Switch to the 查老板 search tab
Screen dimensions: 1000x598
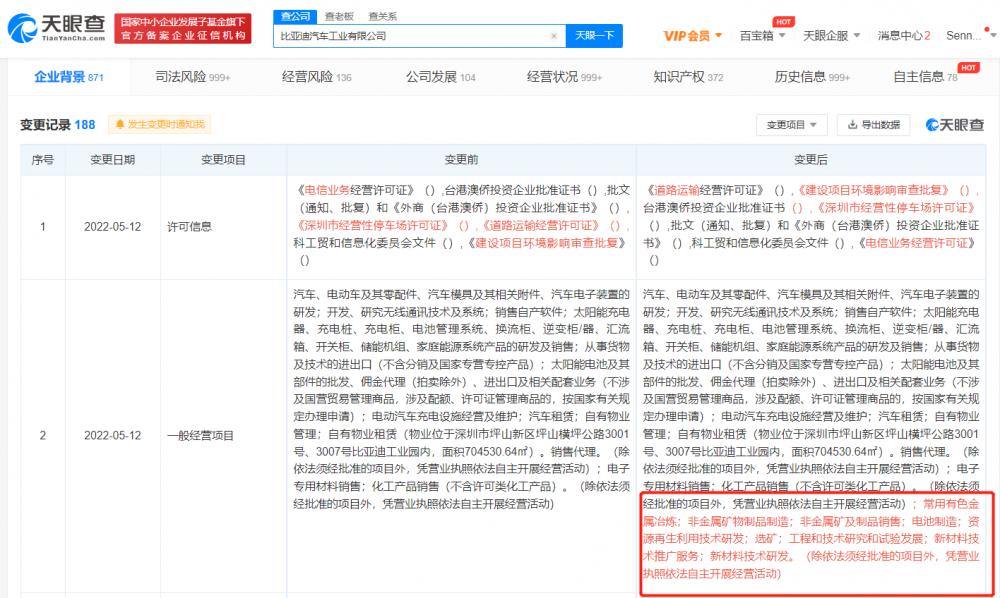click(338, 16)
